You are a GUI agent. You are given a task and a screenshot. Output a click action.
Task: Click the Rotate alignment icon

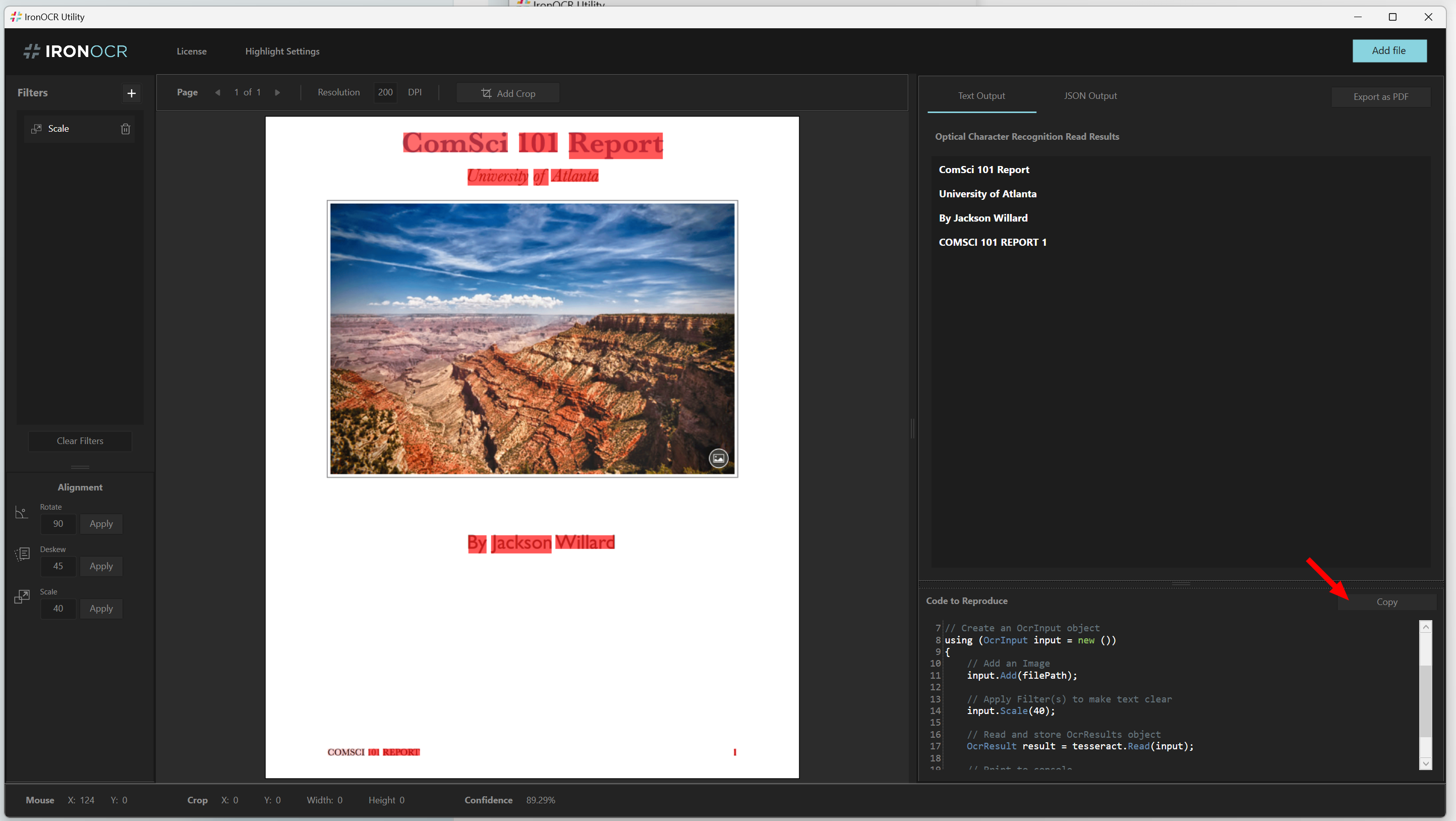[x=22, y=512]
